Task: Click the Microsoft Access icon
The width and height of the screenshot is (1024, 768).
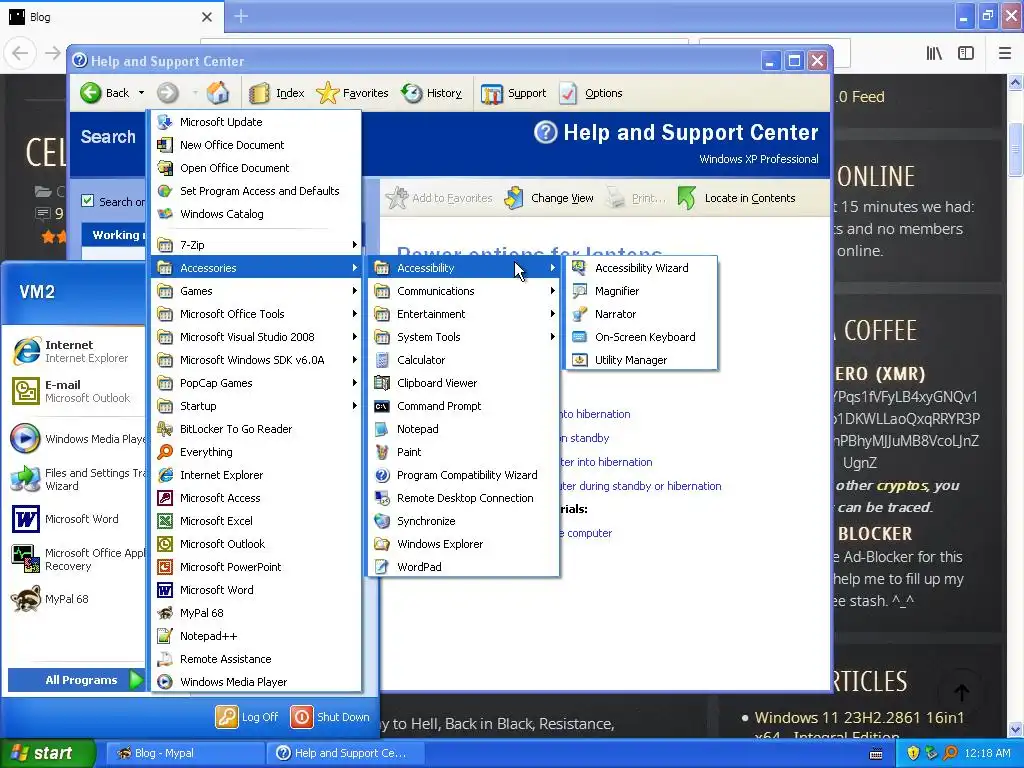Action: 165,498
